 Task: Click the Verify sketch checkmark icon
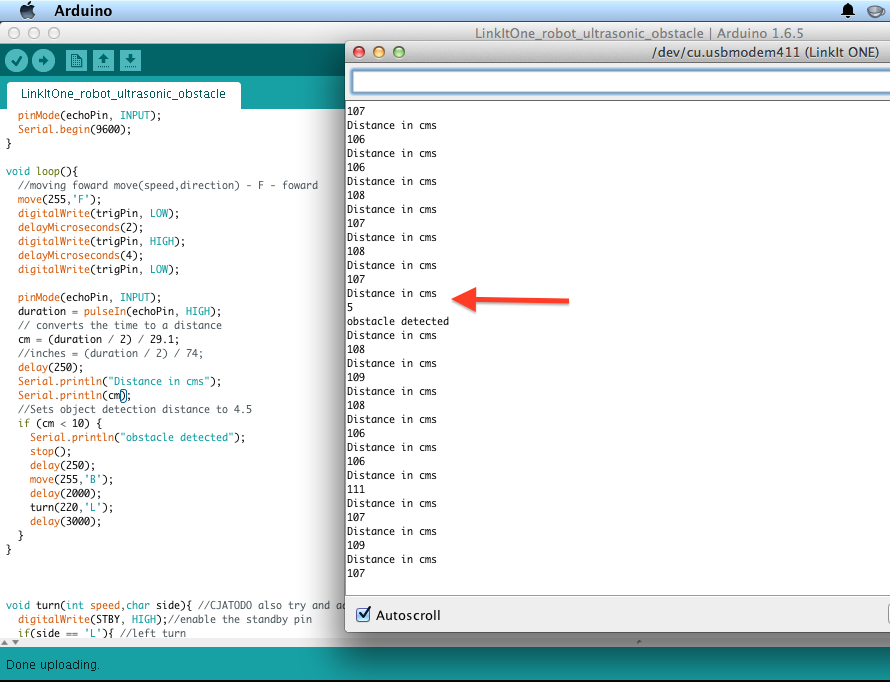coord(16,61)
